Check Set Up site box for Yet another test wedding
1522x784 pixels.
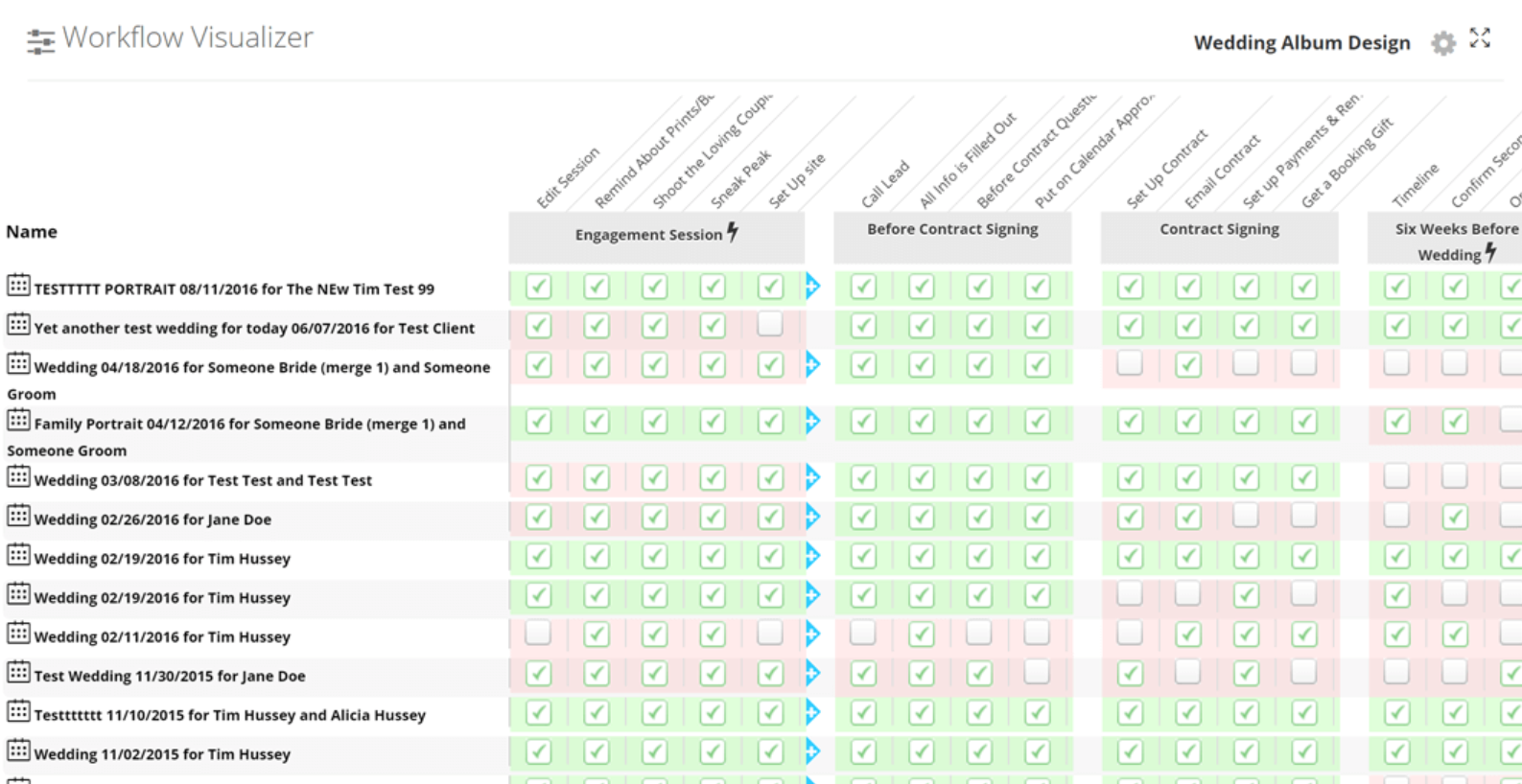pos(769,325)
